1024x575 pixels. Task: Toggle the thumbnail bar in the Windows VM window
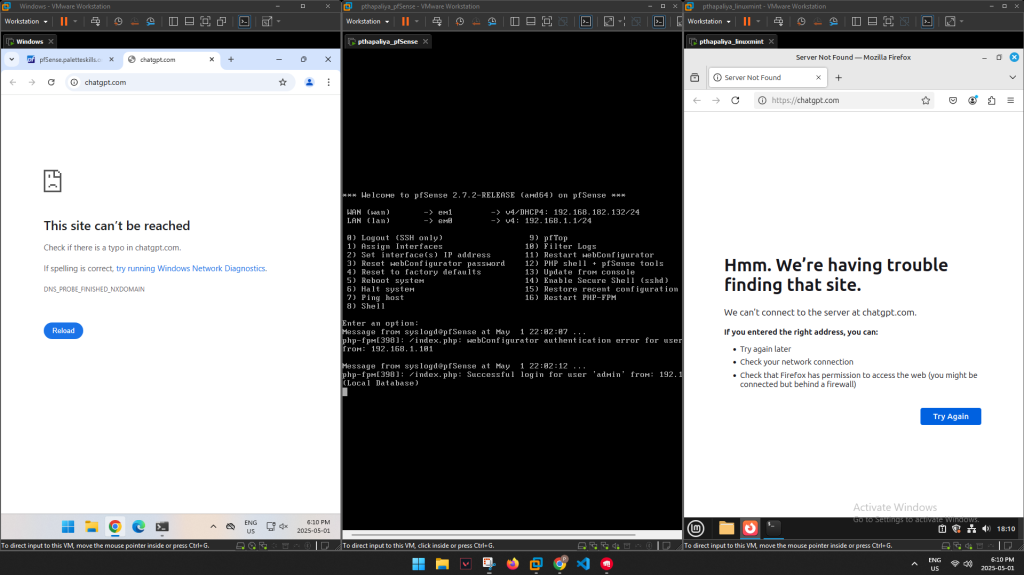[x=189, y=22]
